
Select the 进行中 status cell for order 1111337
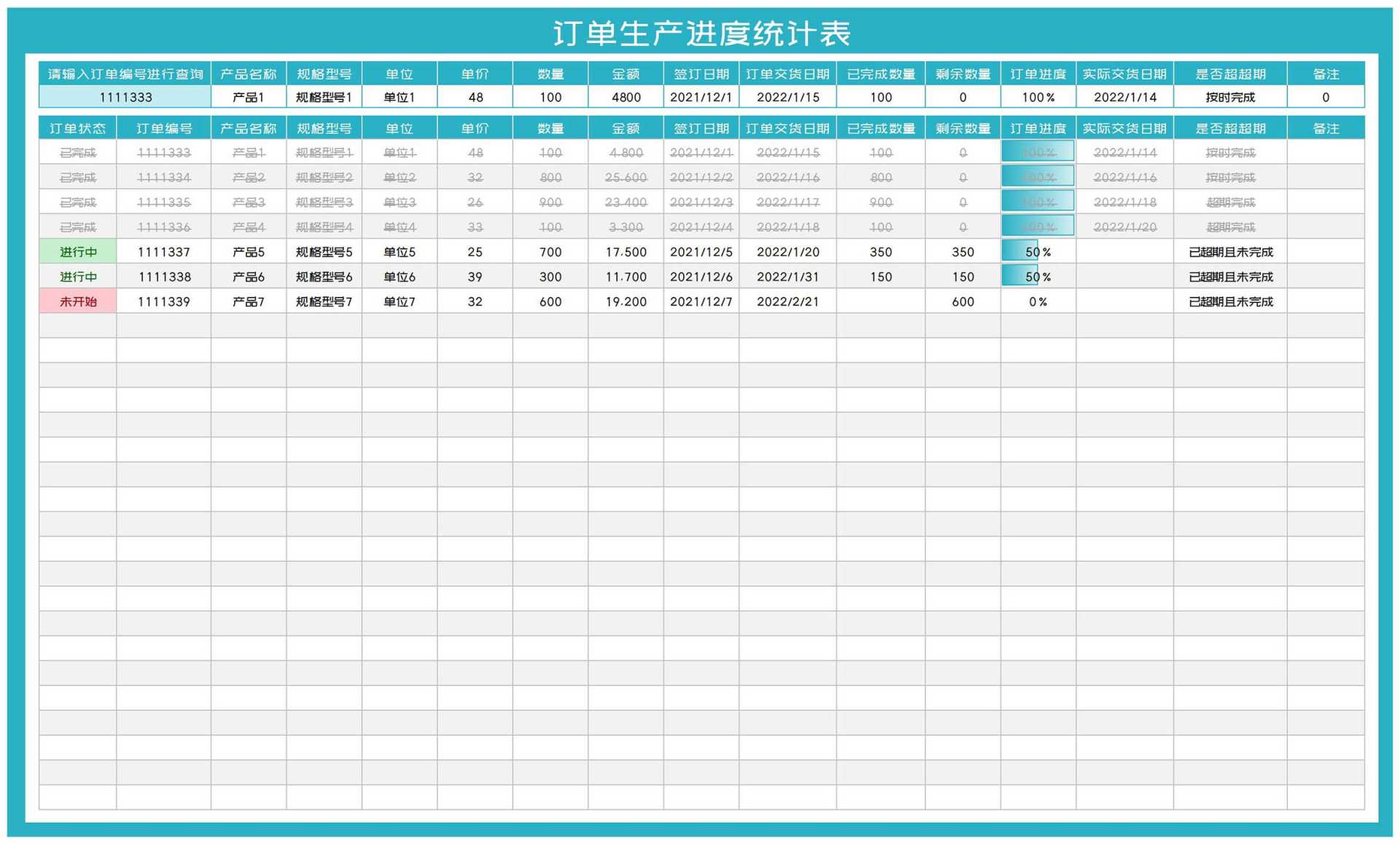[78, 252]
